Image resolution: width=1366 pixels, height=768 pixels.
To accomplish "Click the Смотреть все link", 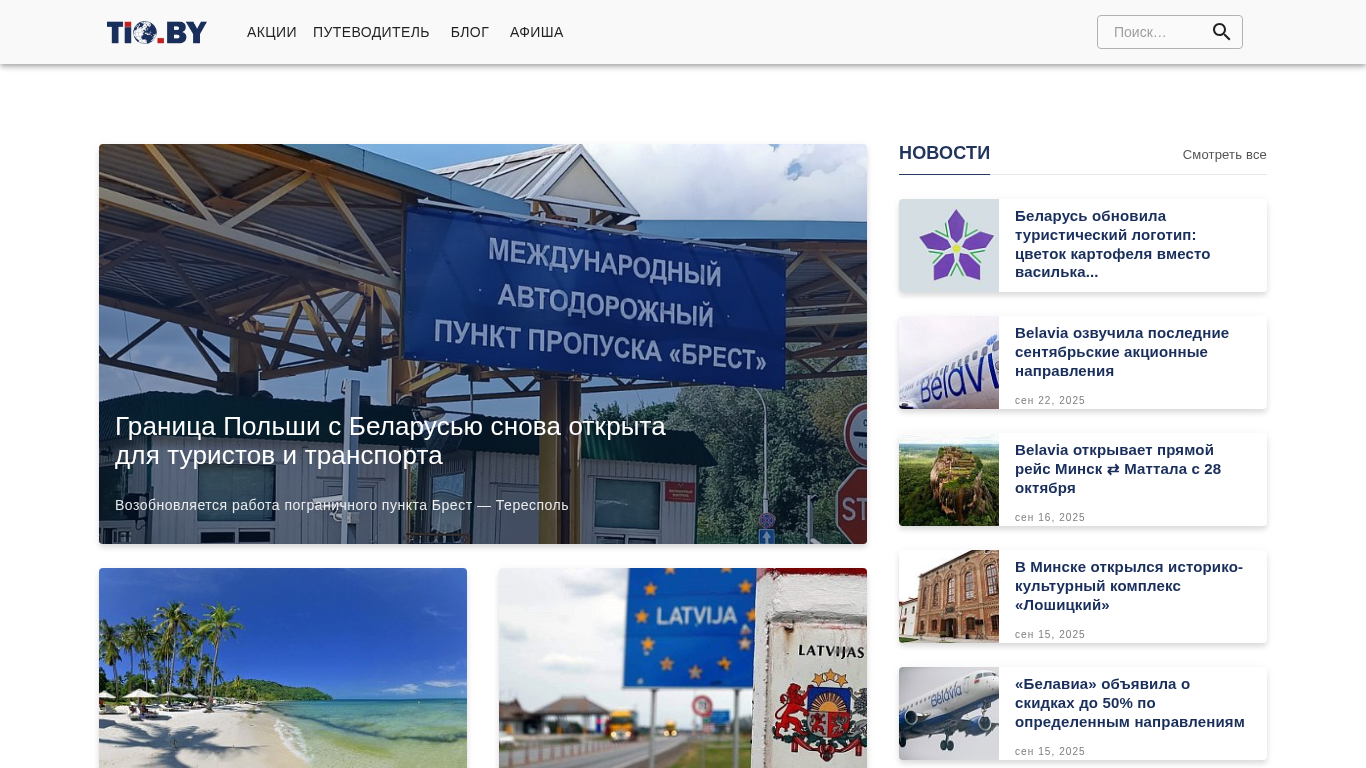I will click(1225, 154).
